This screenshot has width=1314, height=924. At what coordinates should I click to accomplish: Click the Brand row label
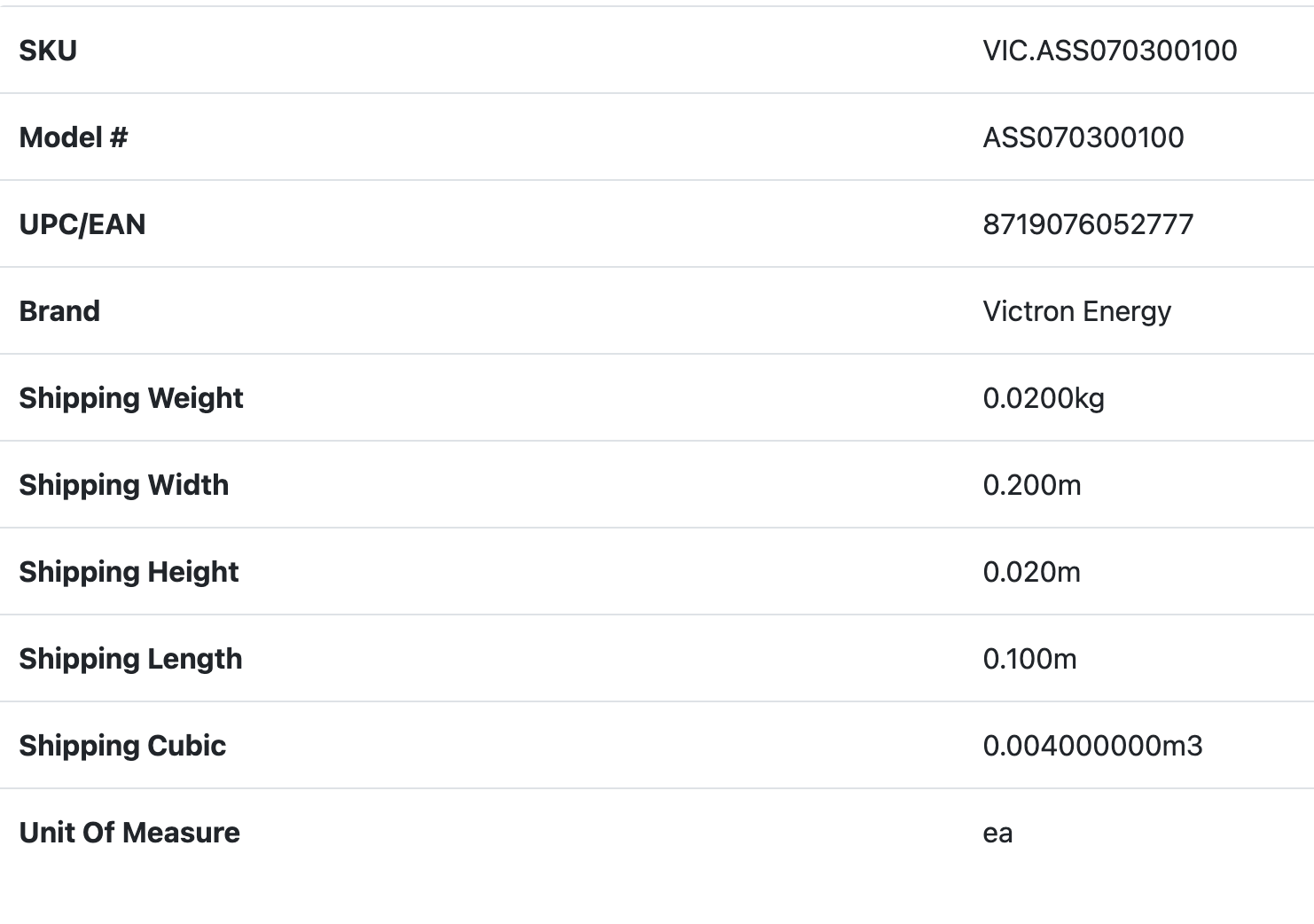pyautogui.click(x=59, y=311)
